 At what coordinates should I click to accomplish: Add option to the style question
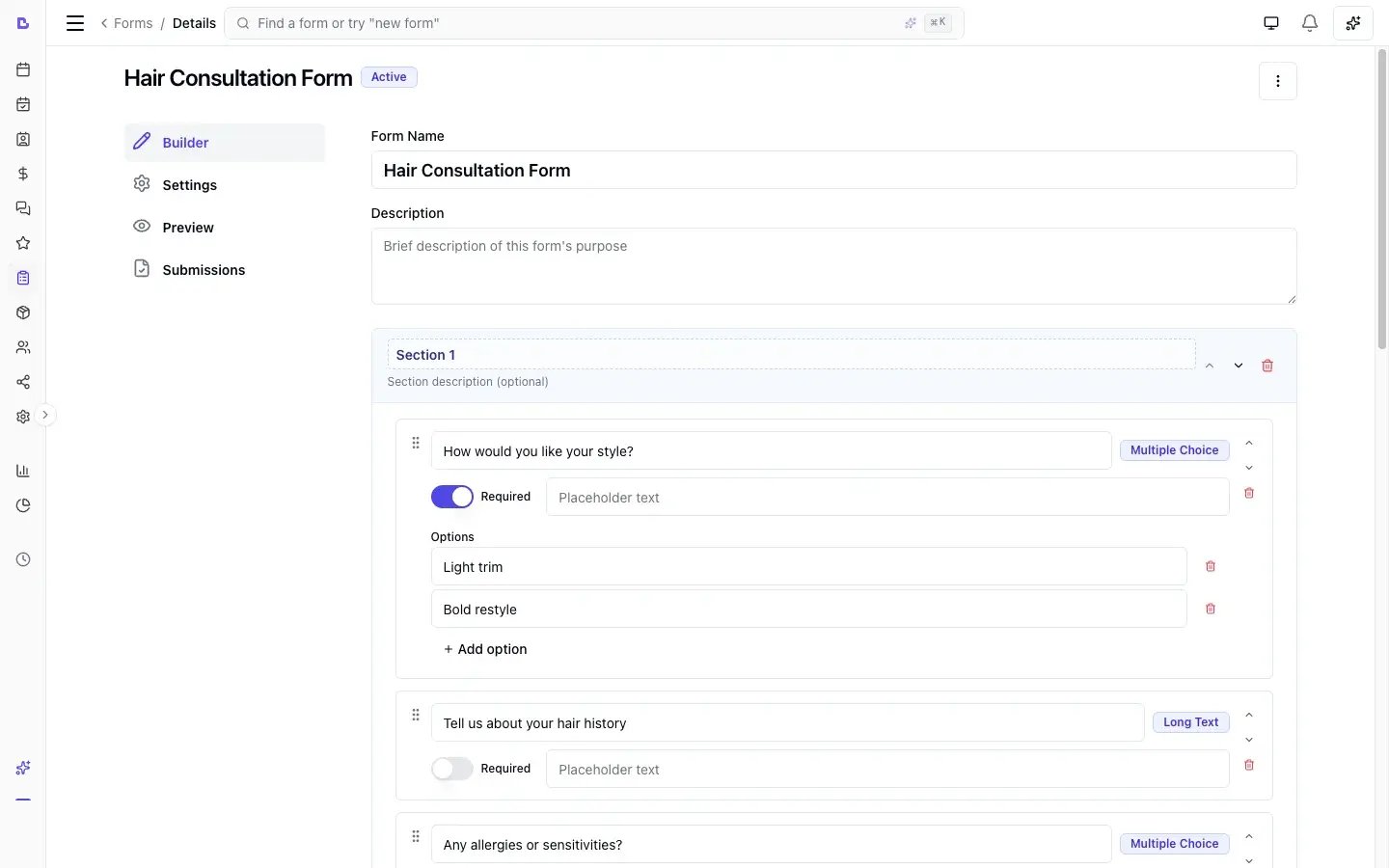point(485,649)
